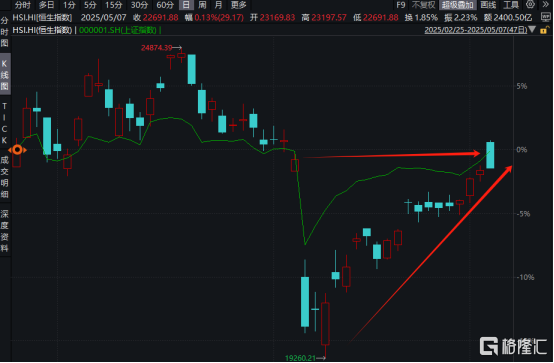Click the closing price 22691.88 value
Image resolution: width=554 pixels, height=363 pixels.
(160, 17)
